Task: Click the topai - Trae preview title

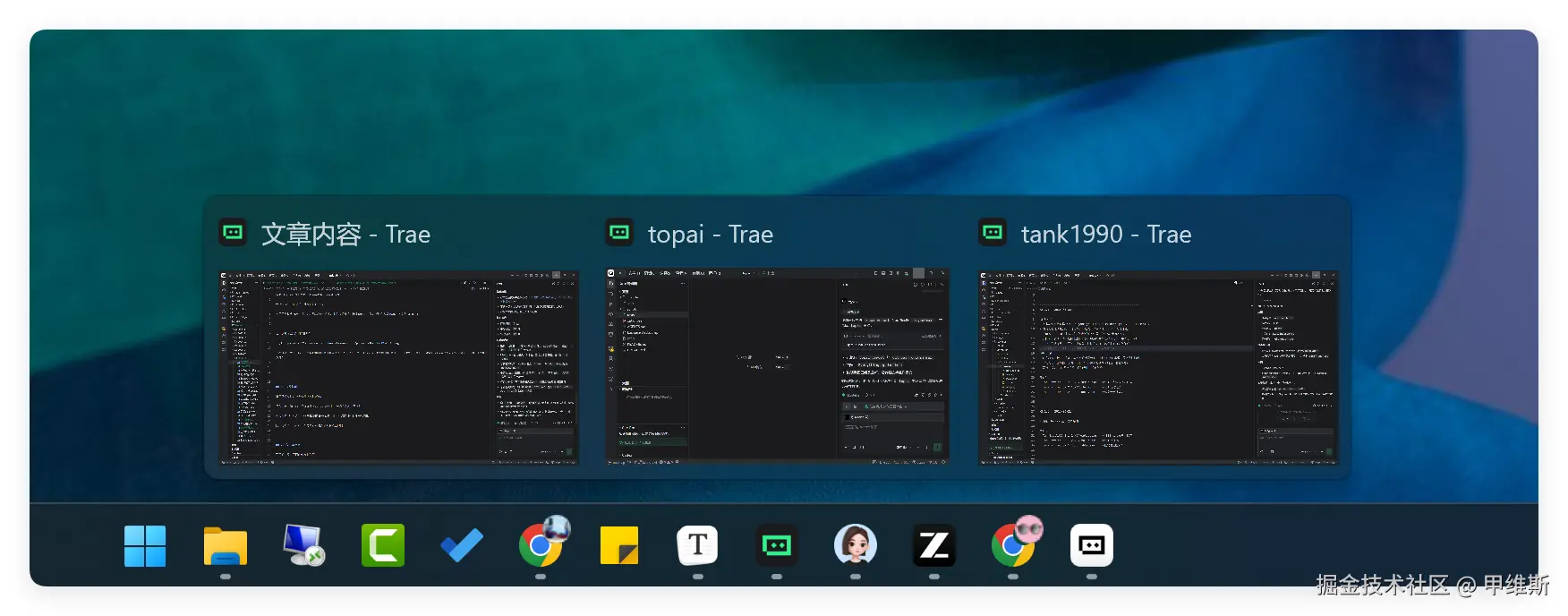Action: [x=710, y=235]
